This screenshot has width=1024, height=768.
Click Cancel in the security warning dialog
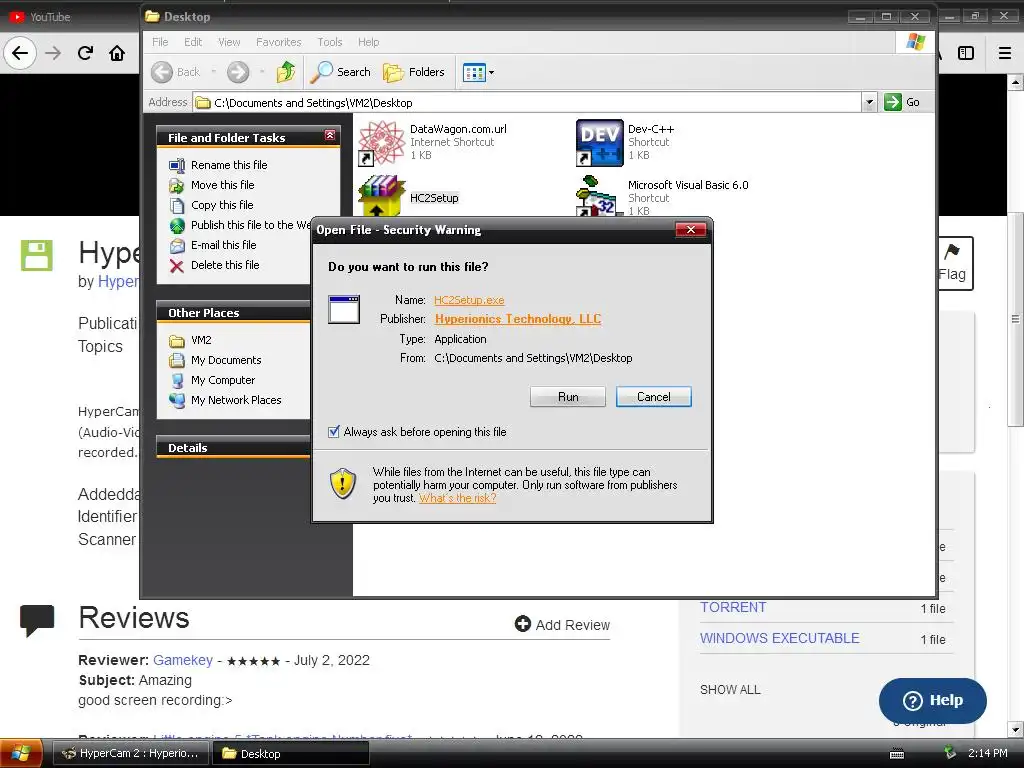point(653,396)
